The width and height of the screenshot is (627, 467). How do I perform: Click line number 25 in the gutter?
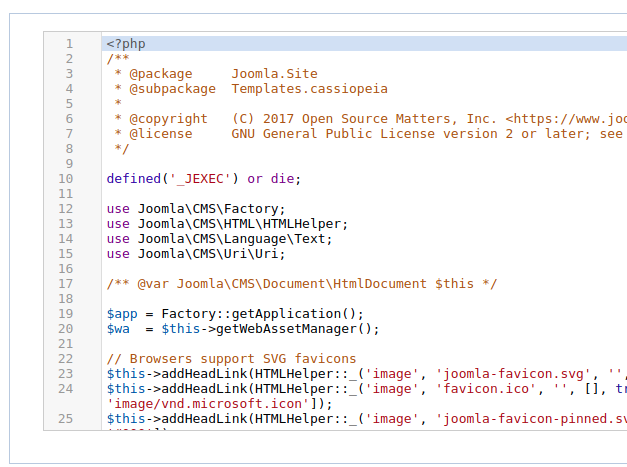point(66,419)
